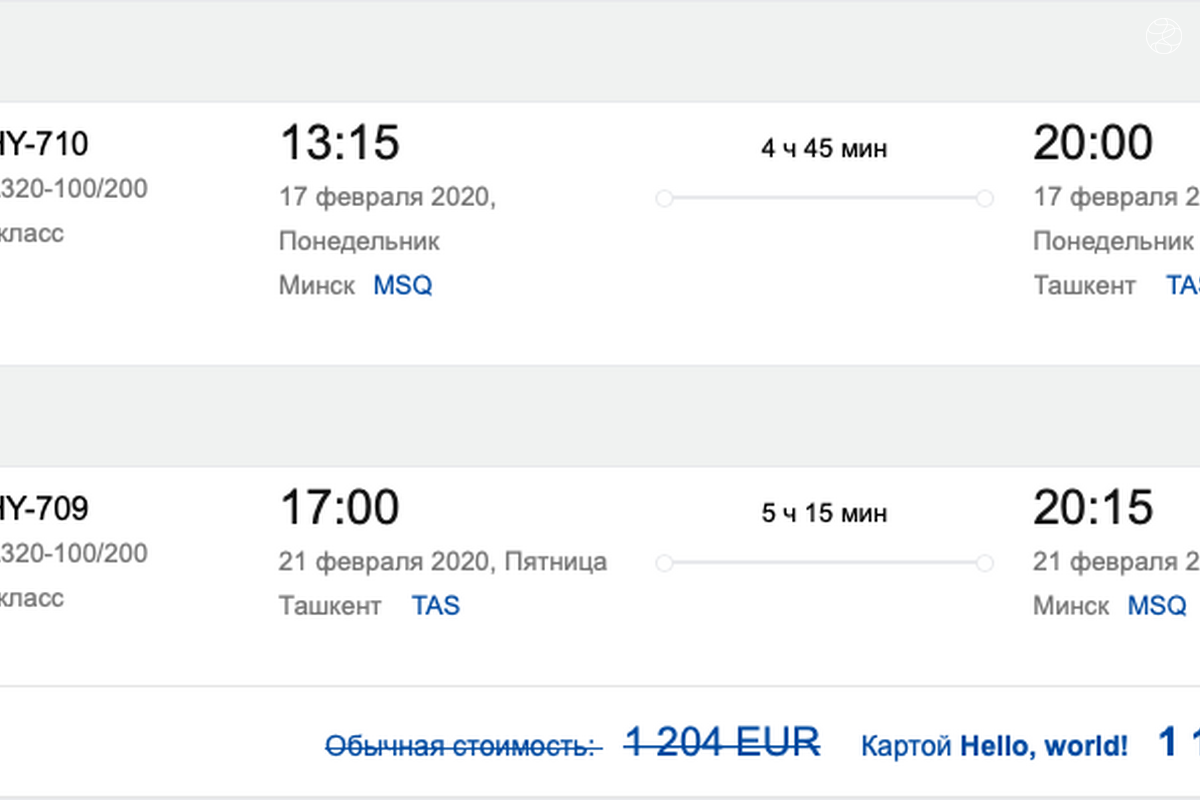Click the globe logo icon in top corner
1200x800 pixels.
[1163, 37]
